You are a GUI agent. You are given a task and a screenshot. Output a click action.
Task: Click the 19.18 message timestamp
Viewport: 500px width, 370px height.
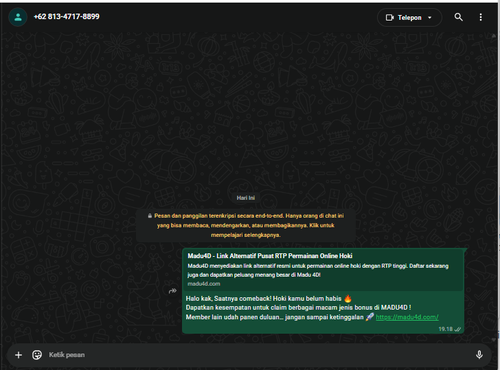445,329
